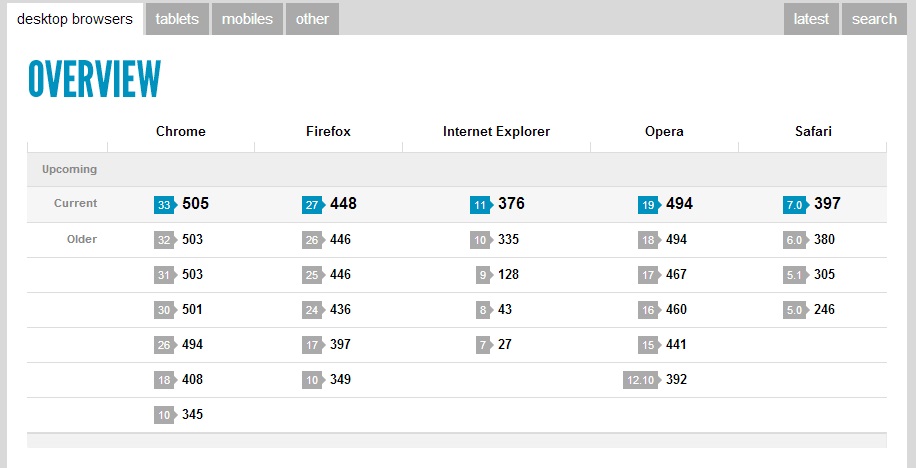Click the Upcoming row label
Image resolution: width=916 pixels, height=468 pixels.
[70, 169]
